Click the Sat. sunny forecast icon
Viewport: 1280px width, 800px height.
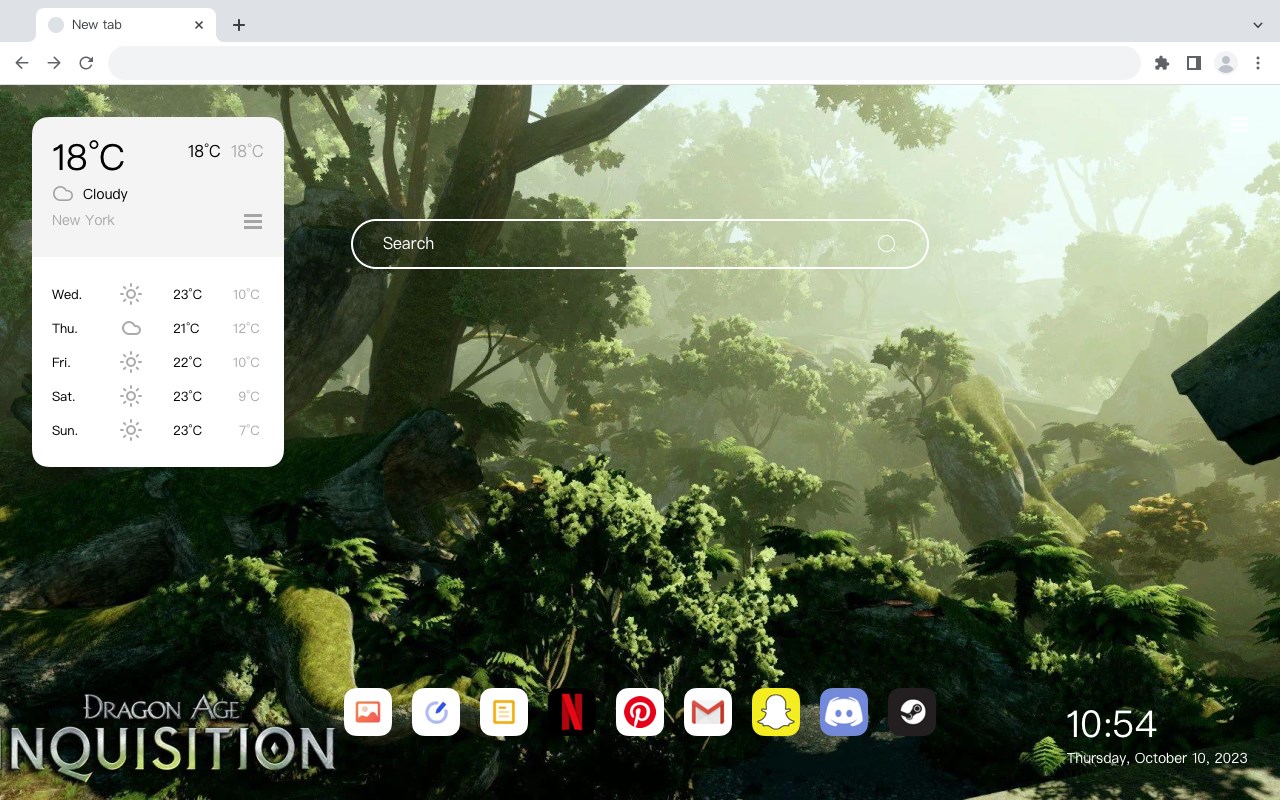tap(131, 396)
